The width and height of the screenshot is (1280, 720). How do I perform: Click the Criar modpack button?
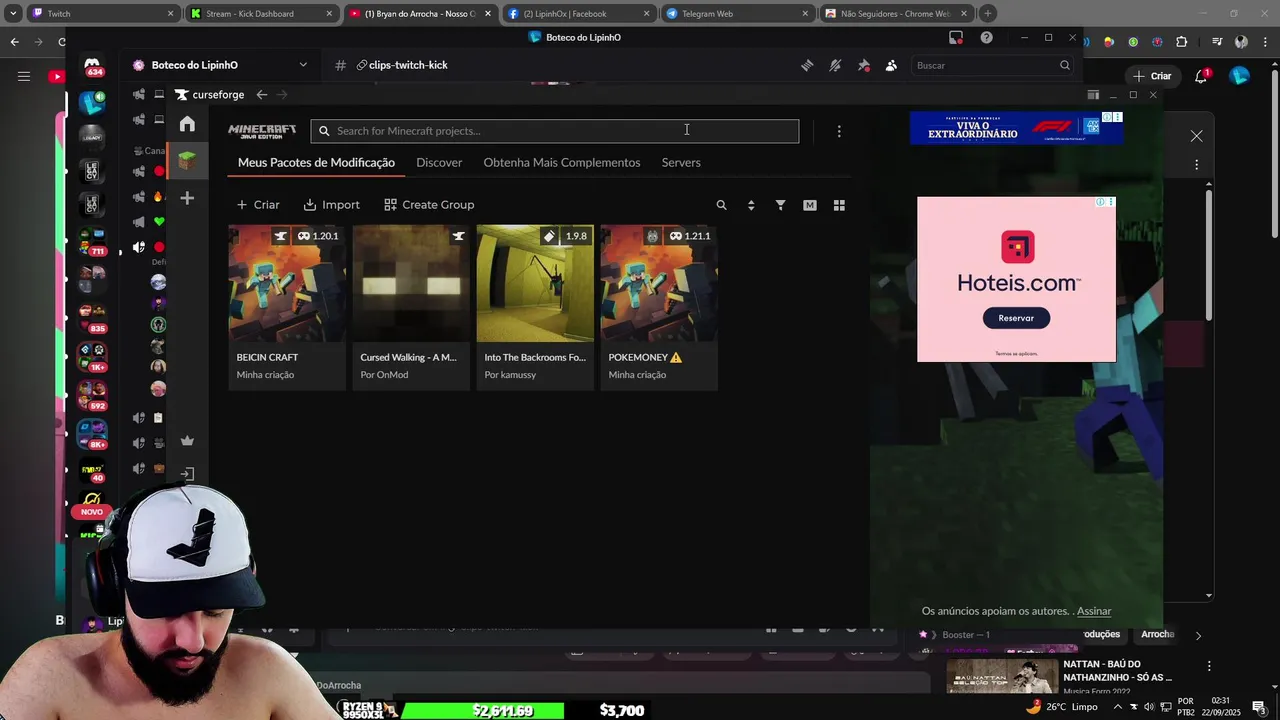[x=258, y=205]
